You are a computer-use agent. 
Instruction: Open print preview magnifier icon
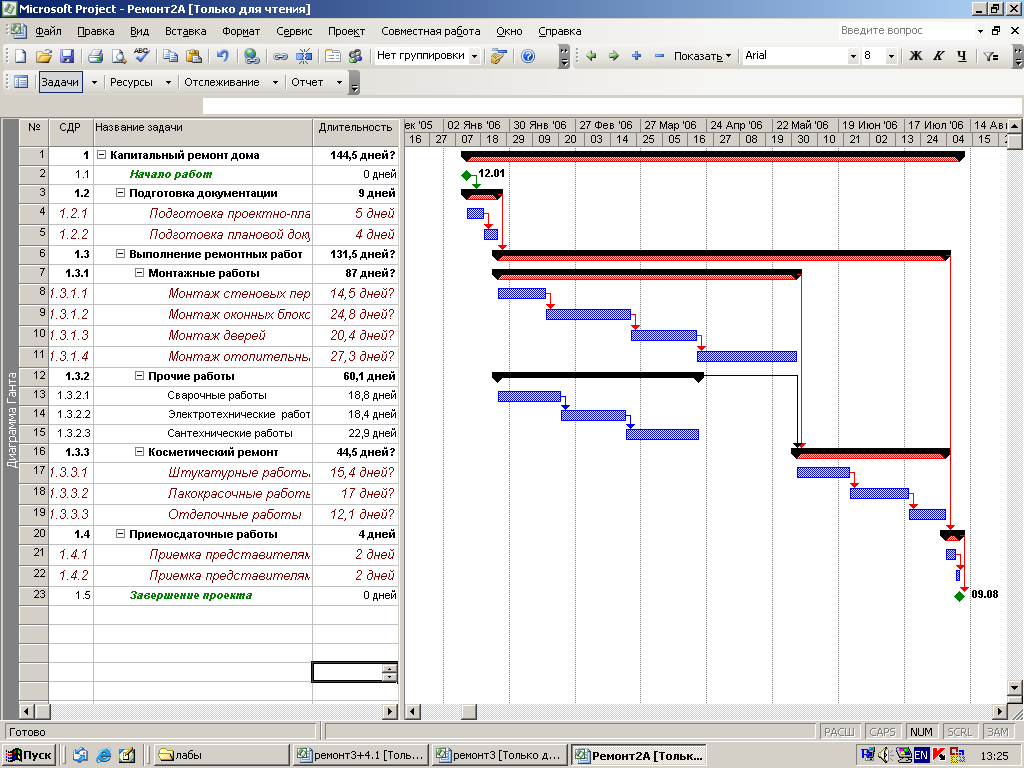tap(118, 56)
